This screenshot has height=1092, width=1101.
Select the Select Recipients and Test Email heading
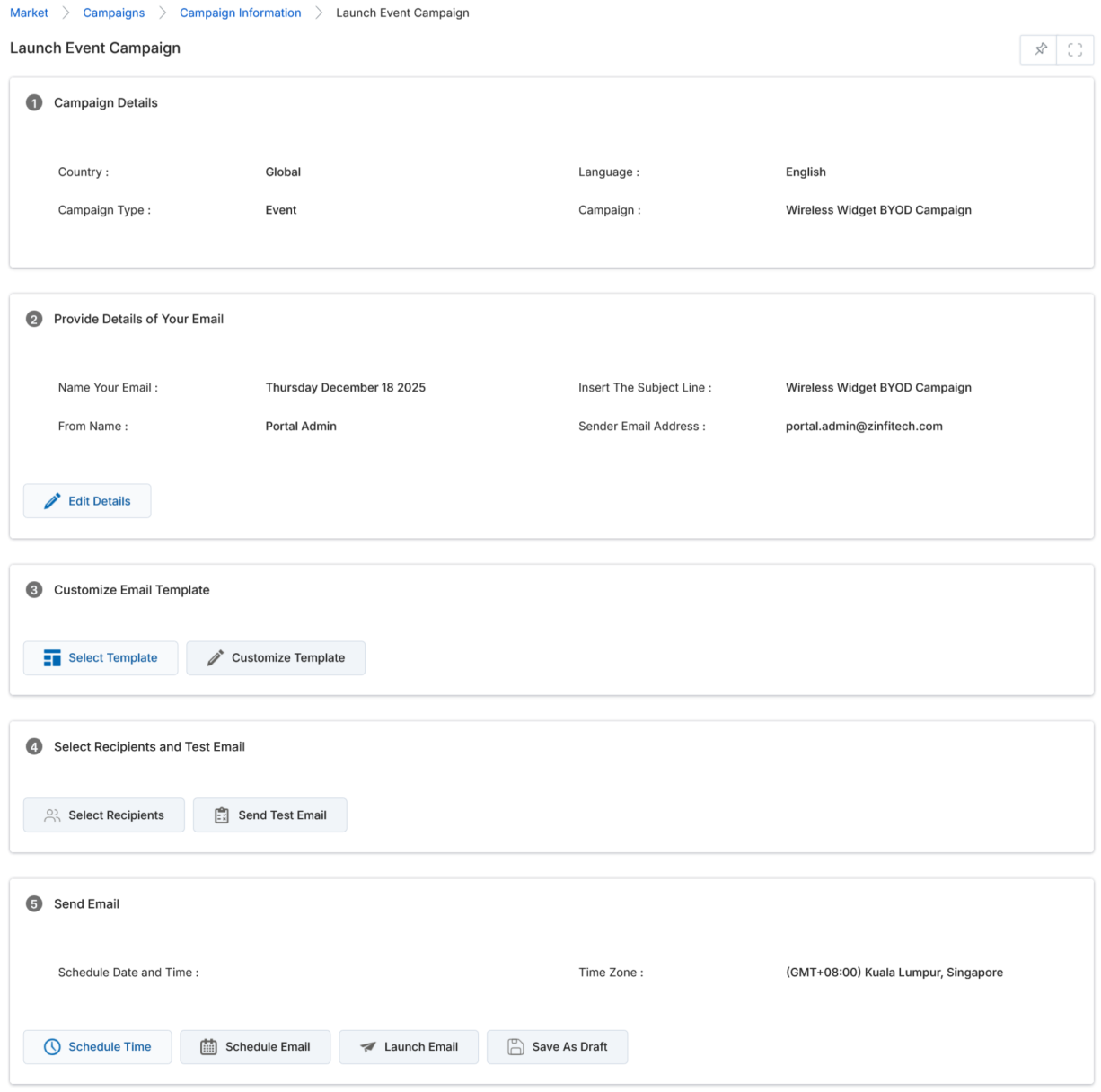[149, 747]
